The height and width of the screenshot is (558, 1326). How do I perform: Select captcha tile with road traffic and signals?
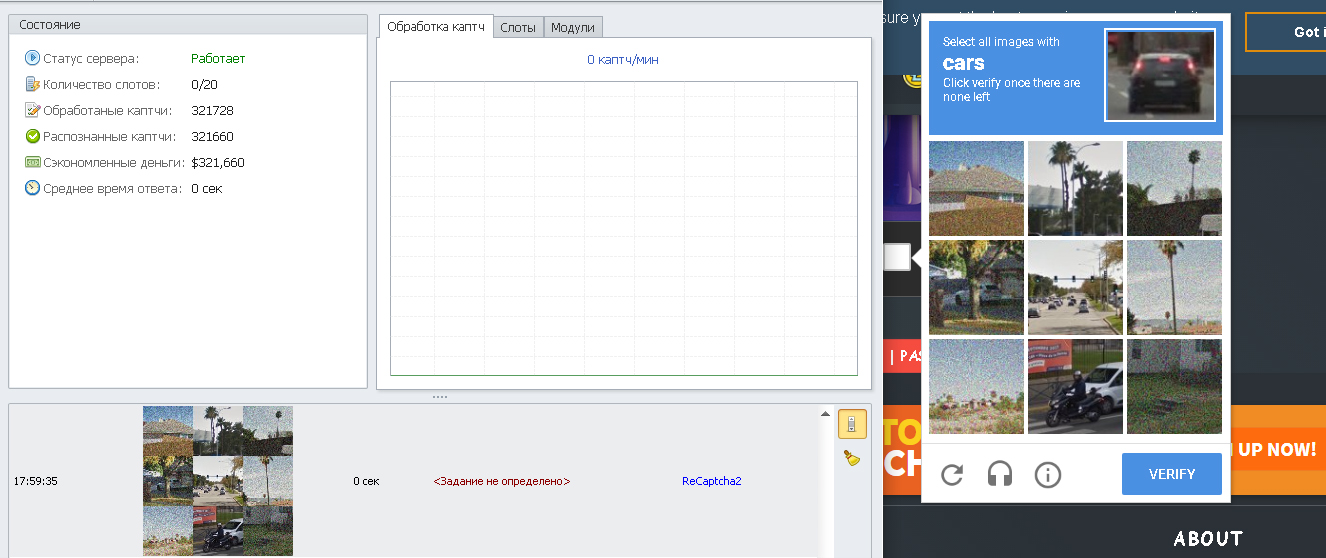coord(1075,287)
